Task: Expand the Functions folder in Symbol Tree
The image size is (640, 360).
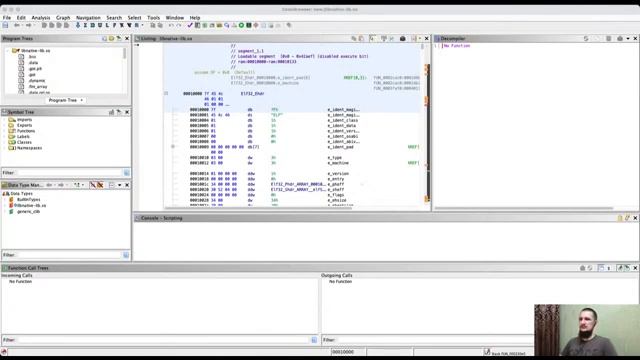Action: pos(4,131)
